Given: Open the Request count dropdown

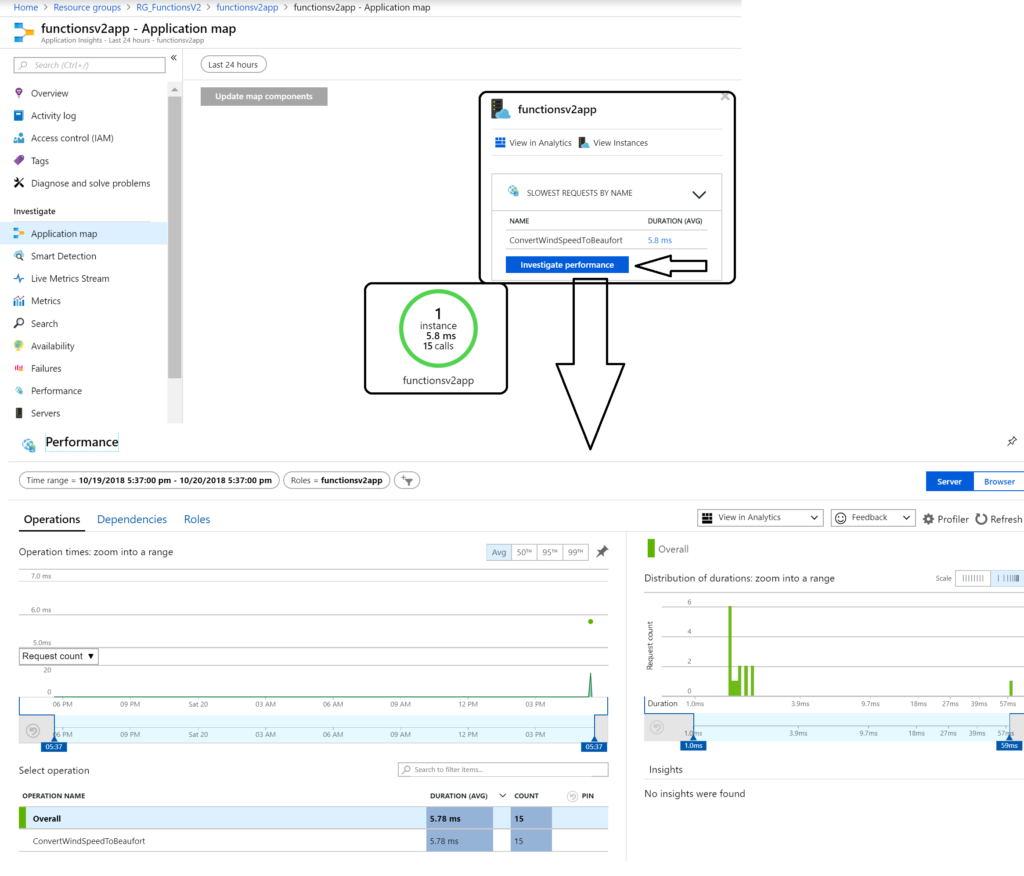Looking at the screenshot, I should pos(58,656).
